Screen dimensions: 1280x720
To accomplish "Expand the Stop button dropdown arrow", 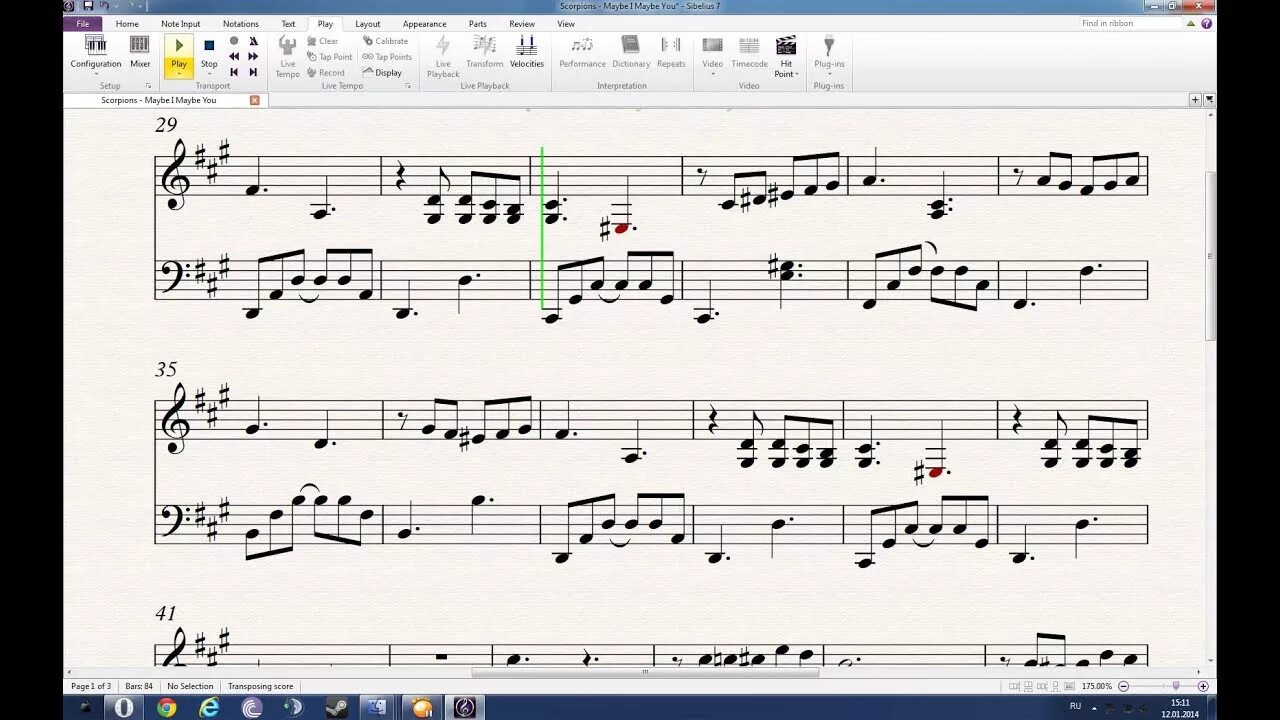I will click(x=209, y=74).
